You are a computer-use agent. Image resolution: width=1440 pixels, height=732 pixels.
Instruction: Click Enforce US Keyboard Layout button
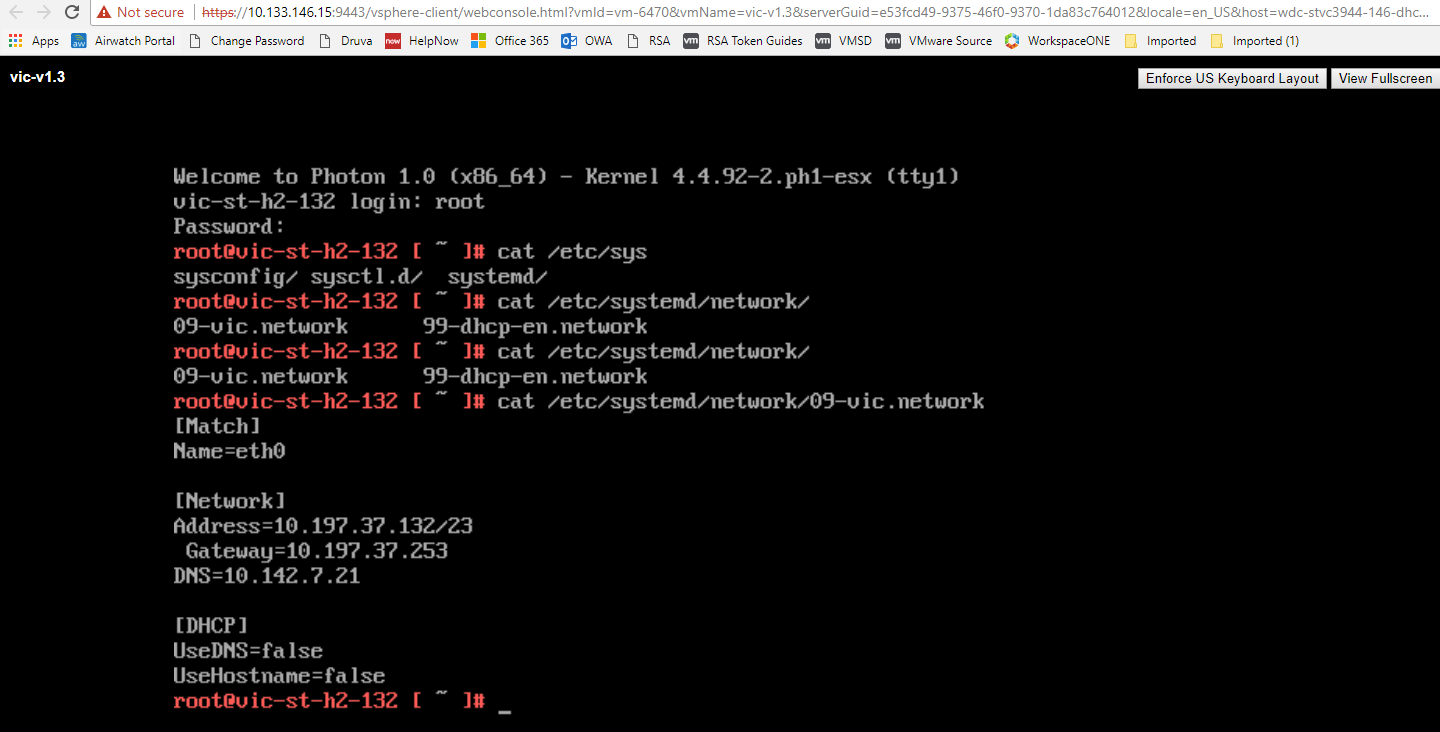(x=1232, y=78)
